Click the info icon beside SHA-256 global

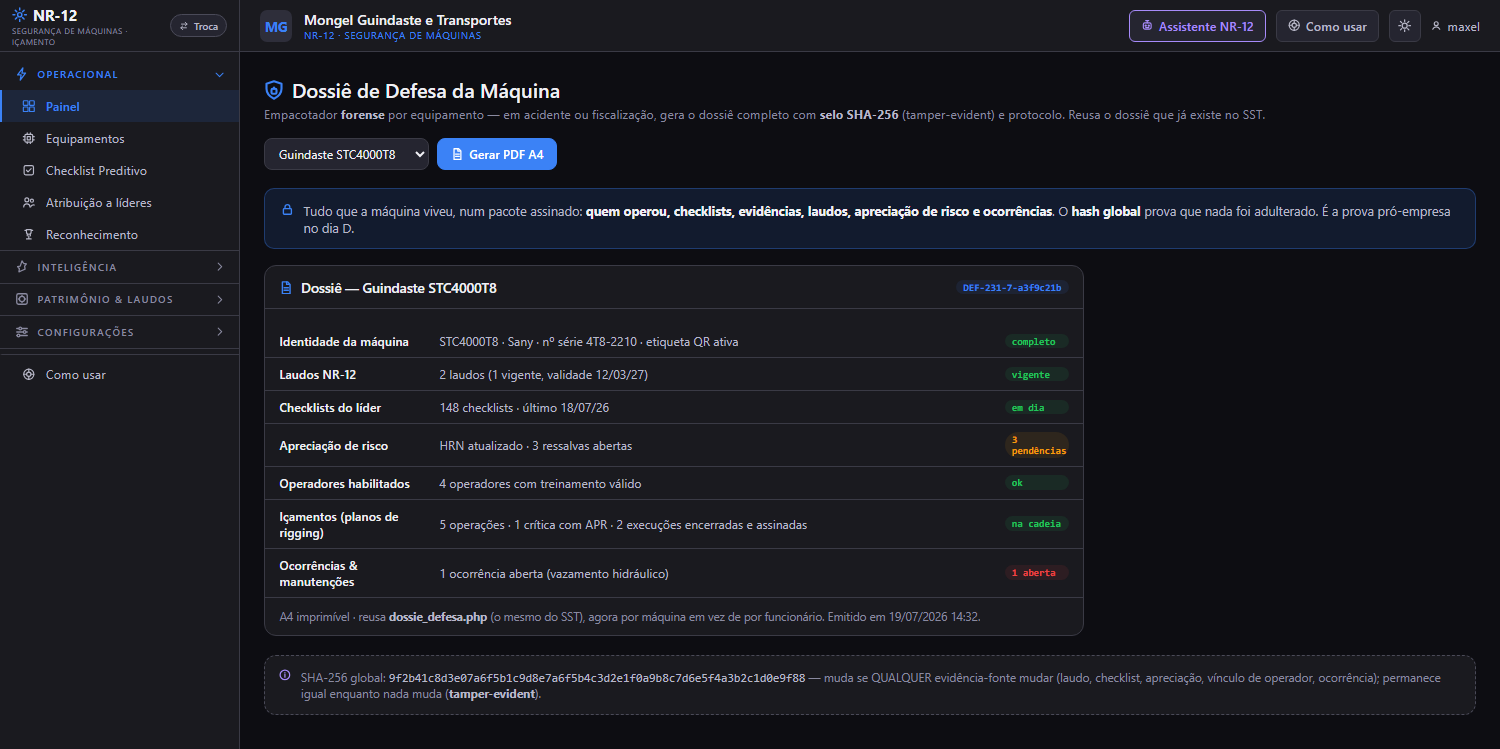(x=285, y=675)
